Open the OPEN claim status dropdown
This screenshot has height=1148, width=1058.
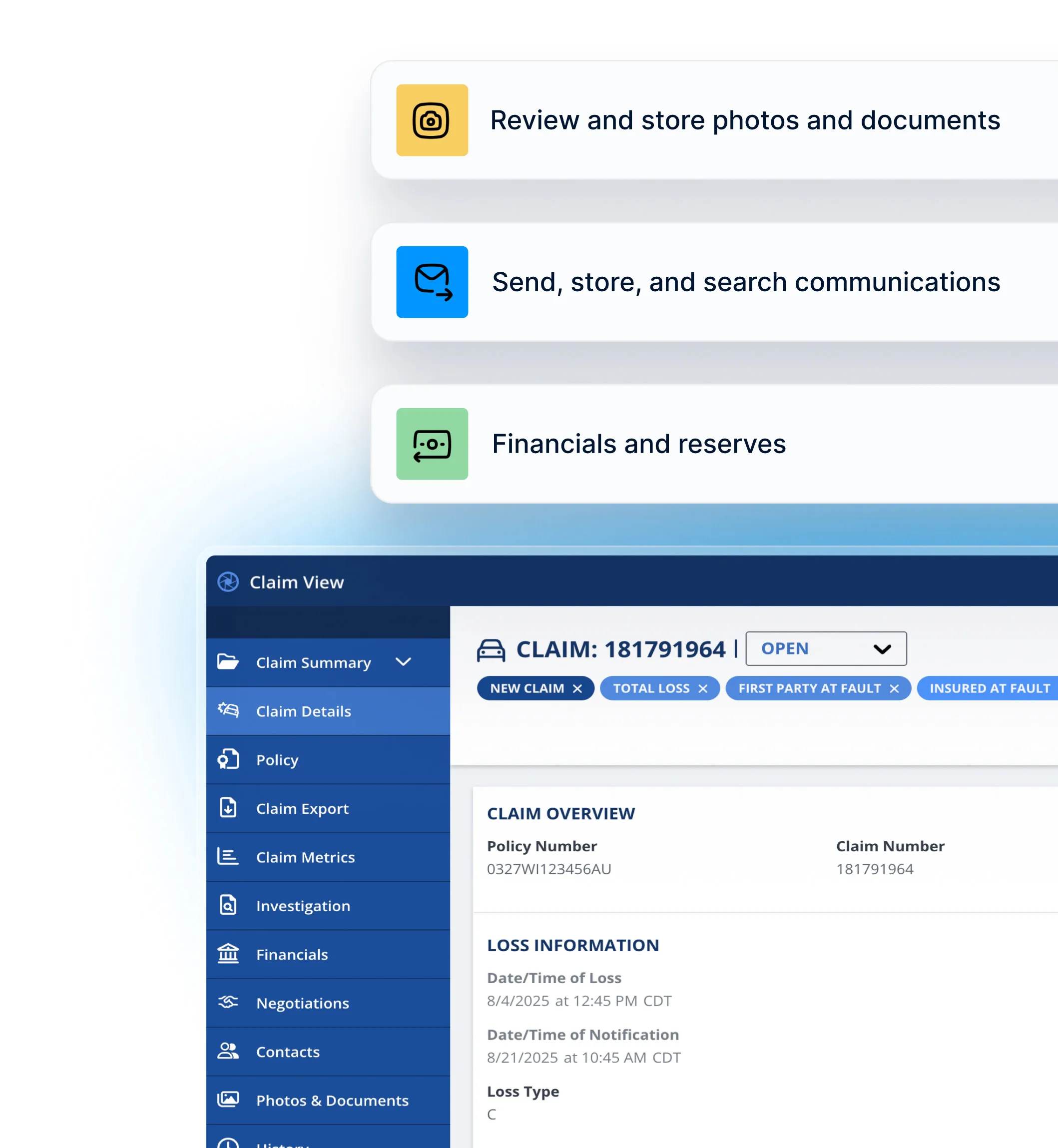point(826,649)
